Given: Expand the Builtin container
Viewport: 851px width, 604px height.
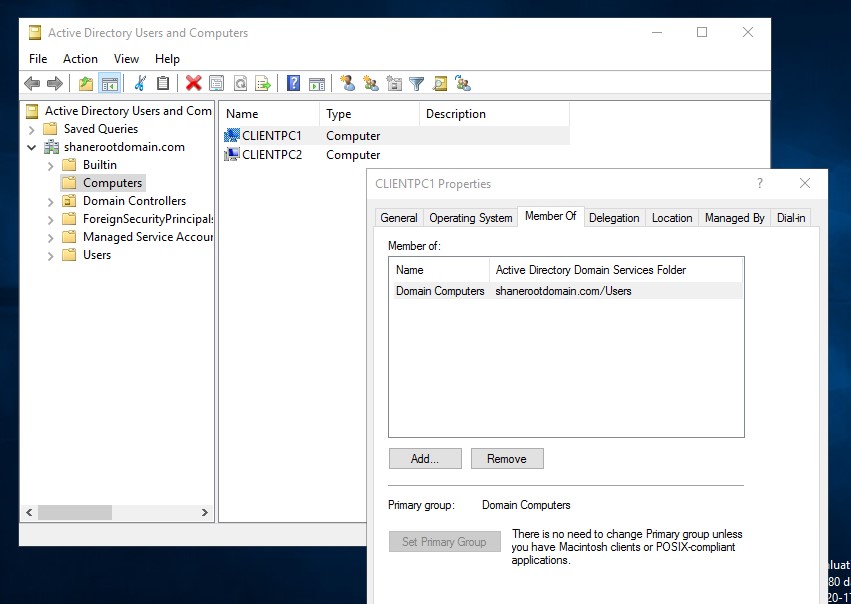Looking at the screenshot, I should tap(50, 166).
